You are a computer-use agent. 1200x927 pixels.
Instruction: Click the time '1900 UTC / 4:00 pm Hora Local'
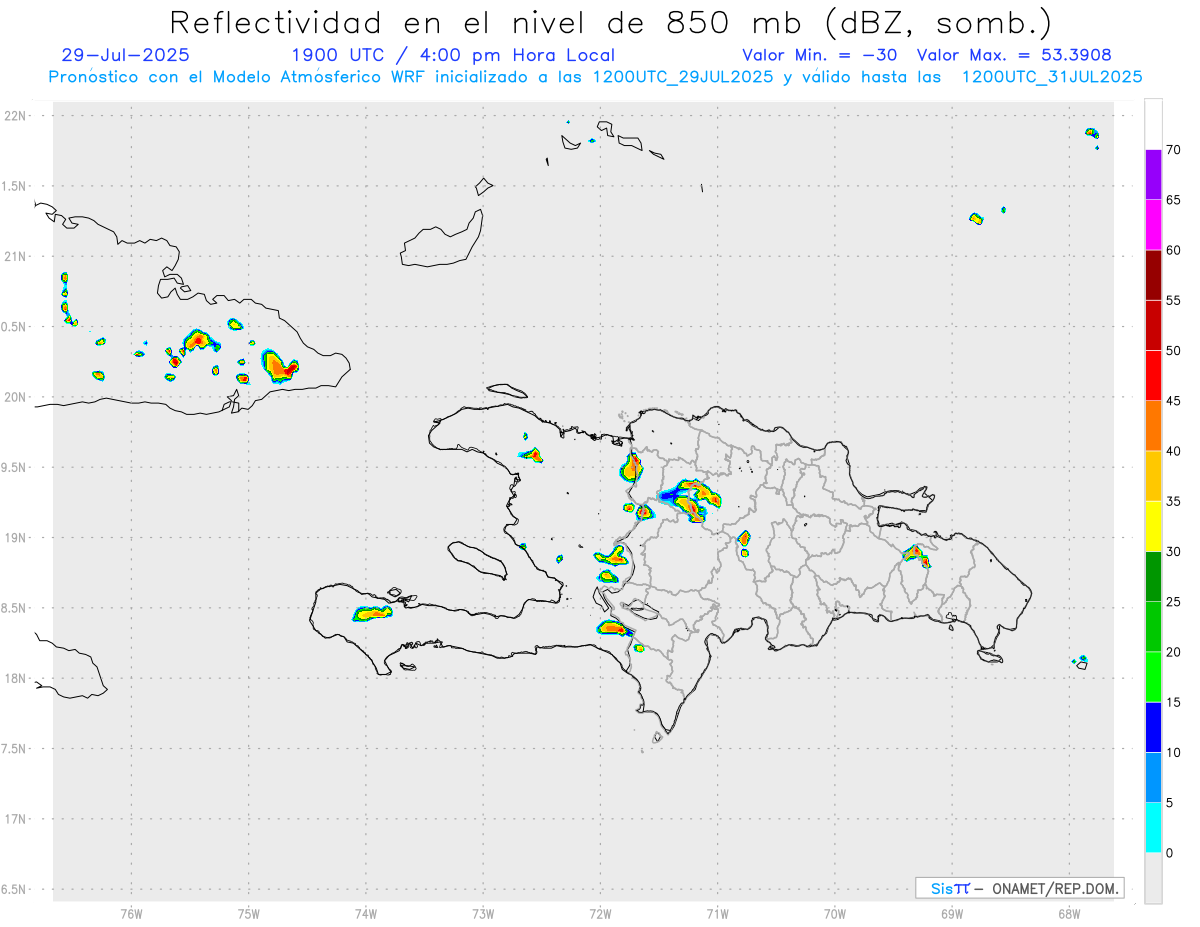click(x=453, y=55)
